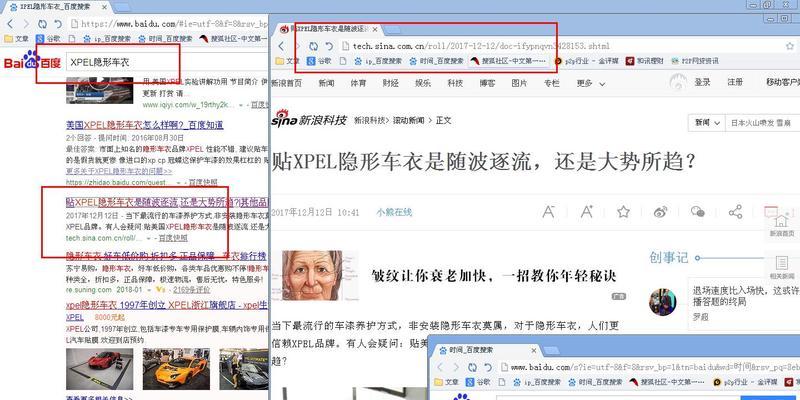Open the 新闻 search category dropdown
This screenshot has width=800, height=400.
(707, 123)
